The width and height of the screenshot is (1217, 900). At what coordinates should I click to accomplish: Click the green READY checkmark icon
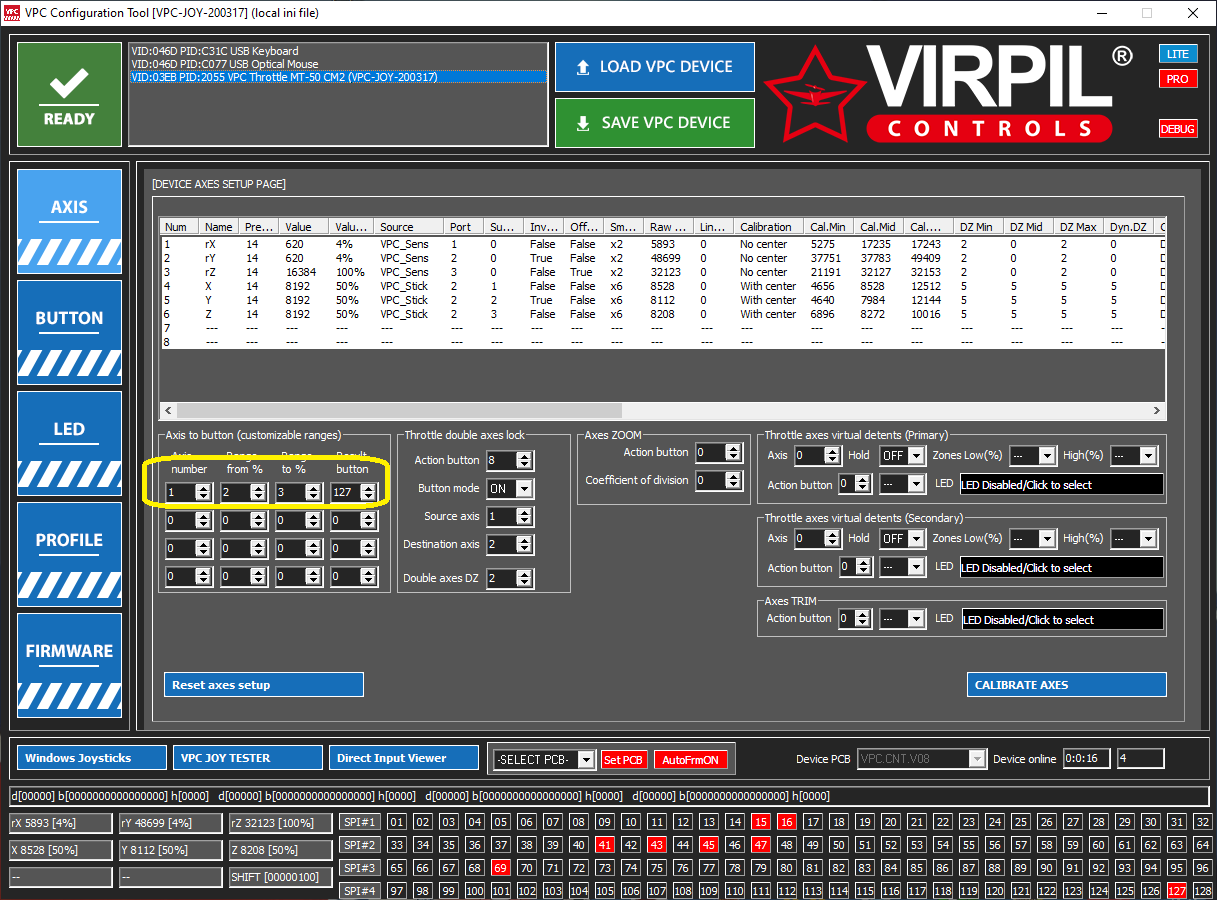coord(69,84)
